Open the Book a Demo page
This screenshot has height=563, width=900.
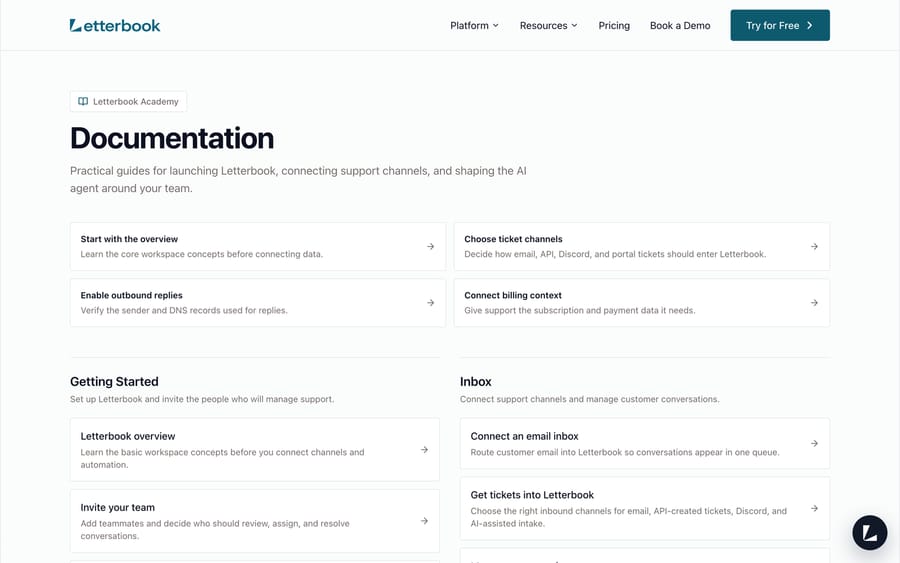pos(680,25)
